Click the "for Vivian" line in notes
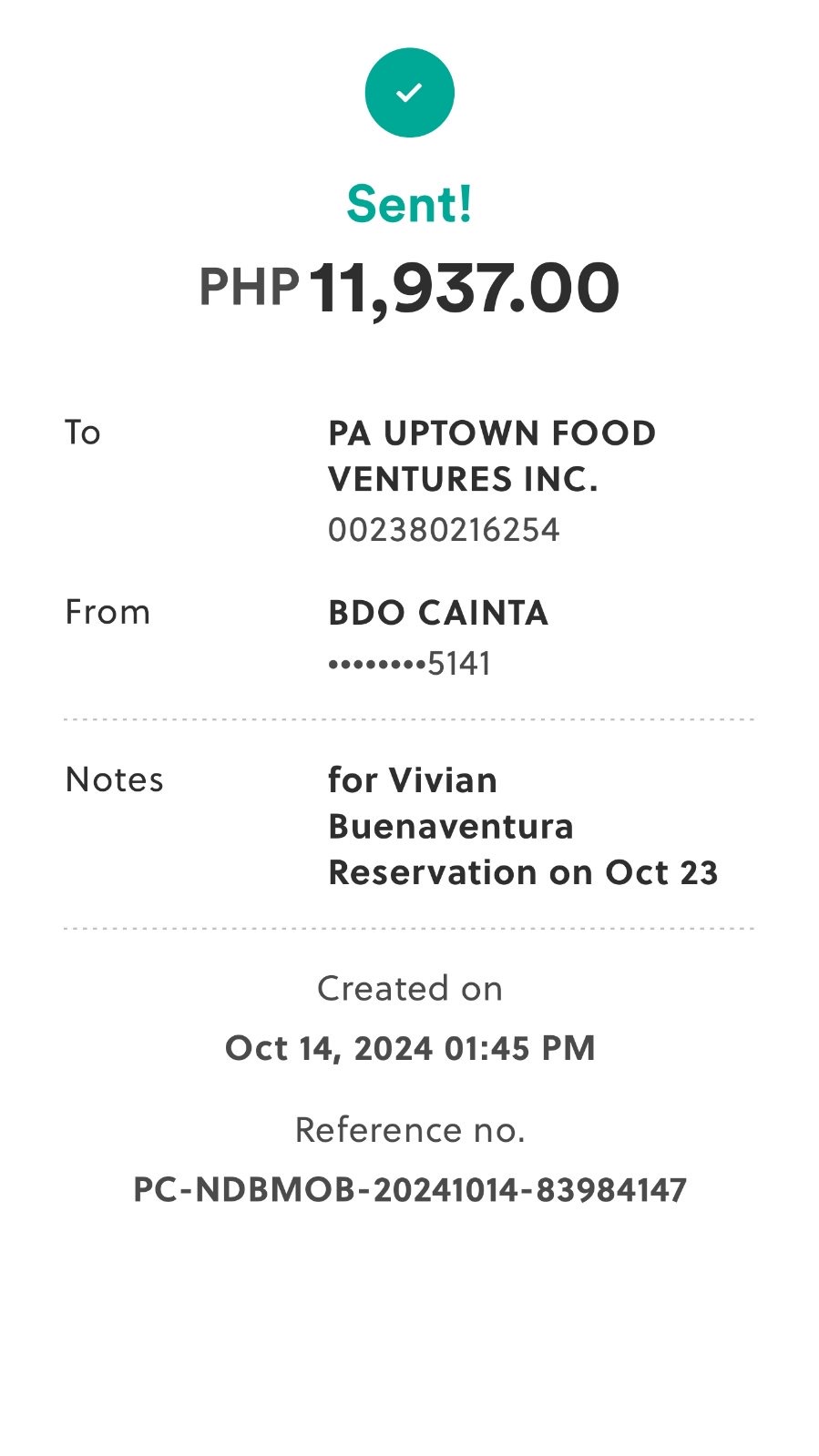This screenshot has width=819, height=1456. [x=412, y=780]
